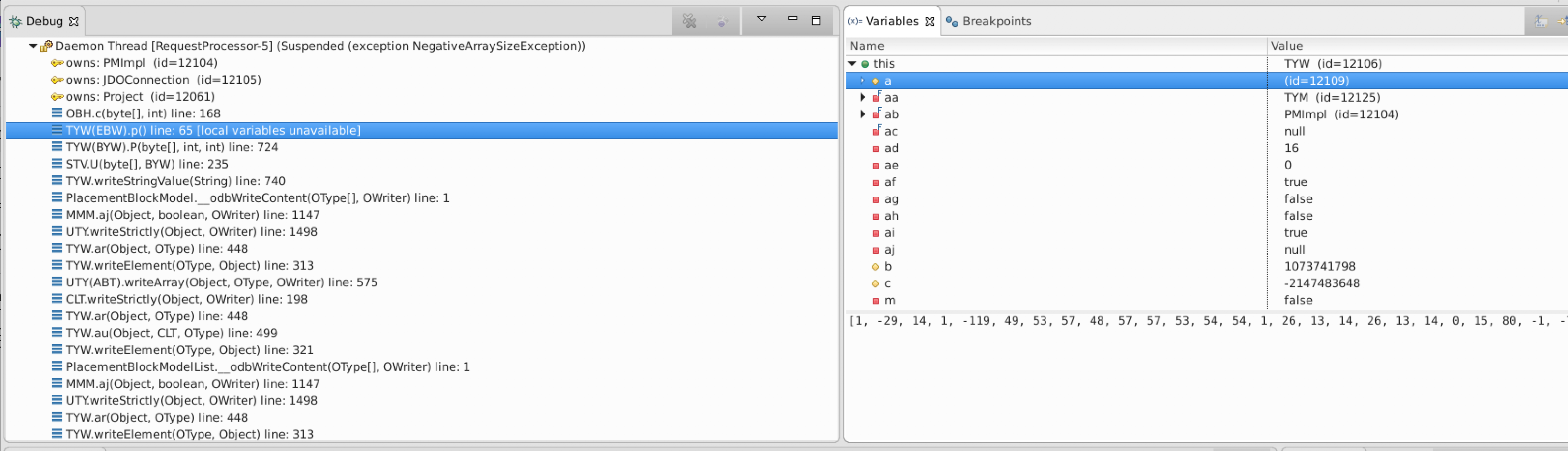Select TYW.writeElement frame line: 321

189,351
